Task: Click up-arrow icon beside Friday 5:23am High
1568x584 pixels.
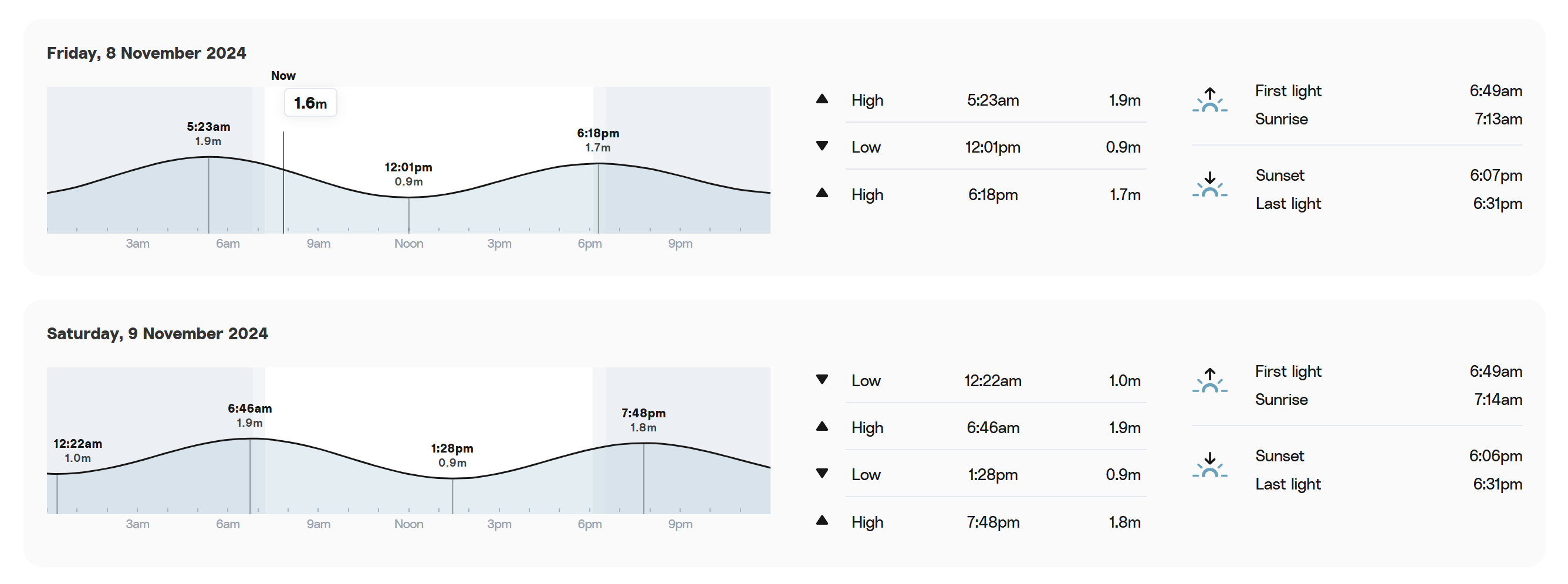Action: pos(822,99)
